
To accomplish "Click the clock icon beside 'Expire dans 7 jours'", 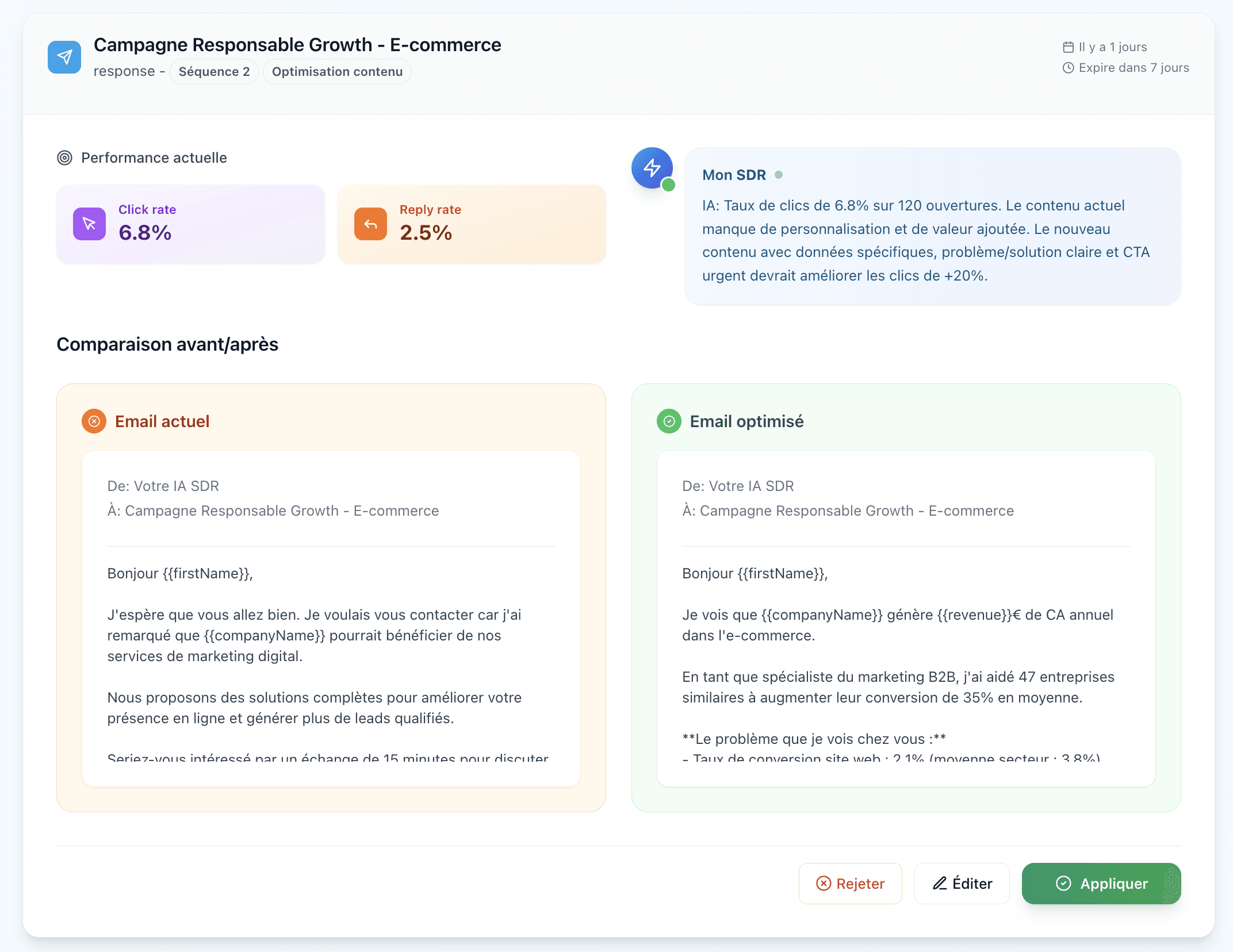I will point(1068,68).
